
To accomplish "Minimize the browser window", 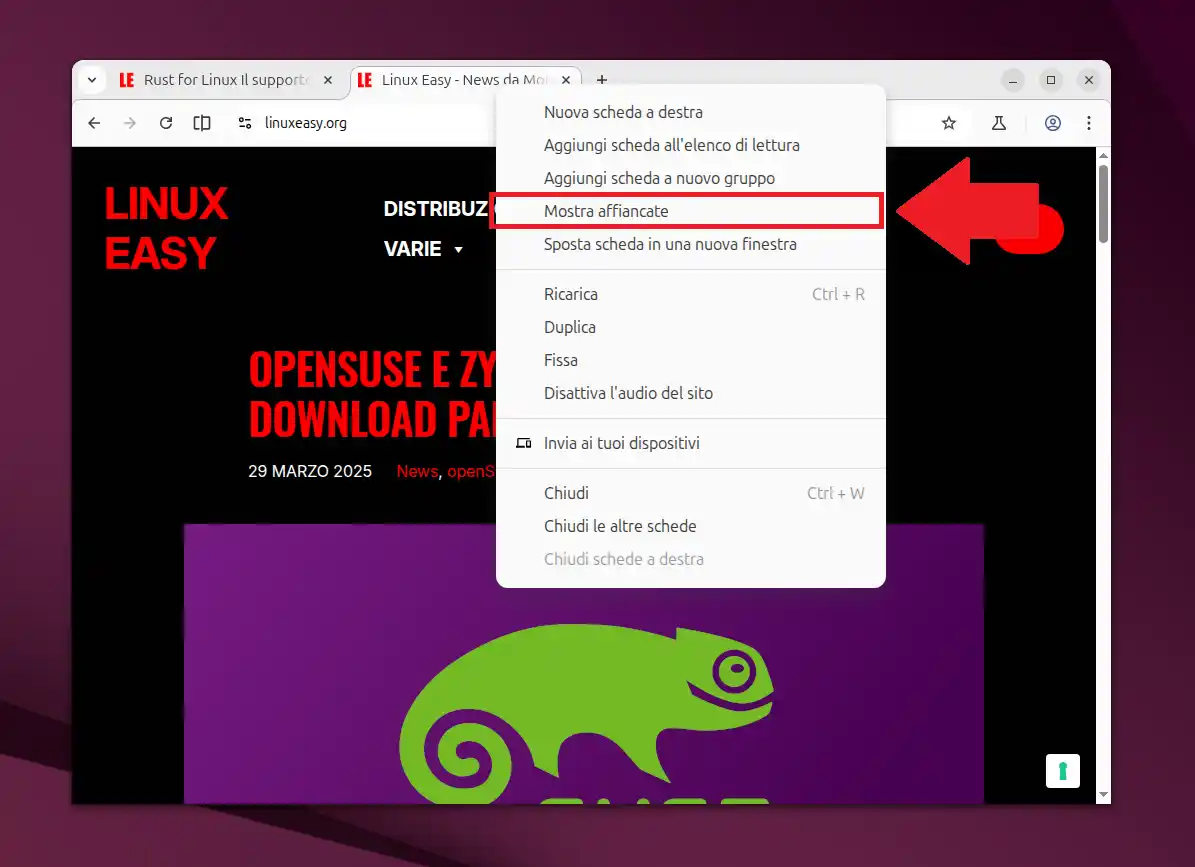I will coord(1013,80).
